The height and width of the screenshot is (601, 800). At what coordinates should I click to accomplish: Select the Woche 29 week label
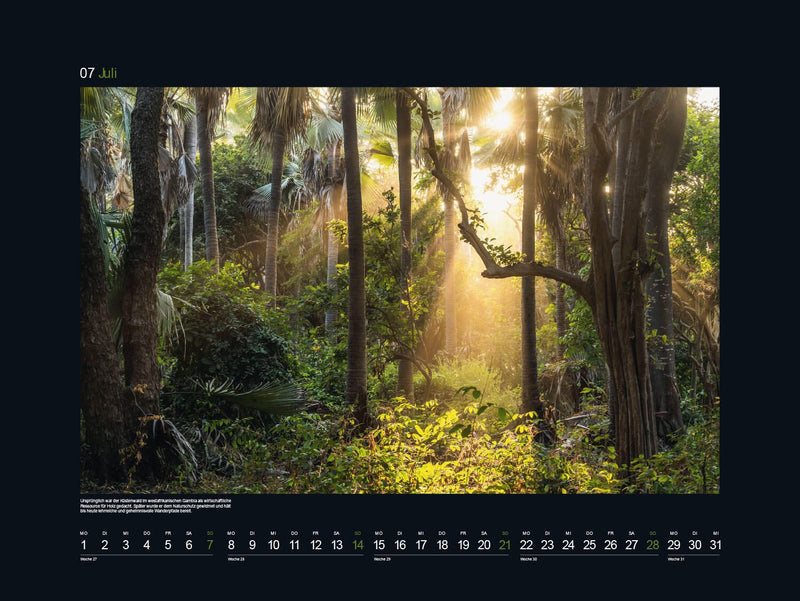pyautogui.click(x=382, y=559)
